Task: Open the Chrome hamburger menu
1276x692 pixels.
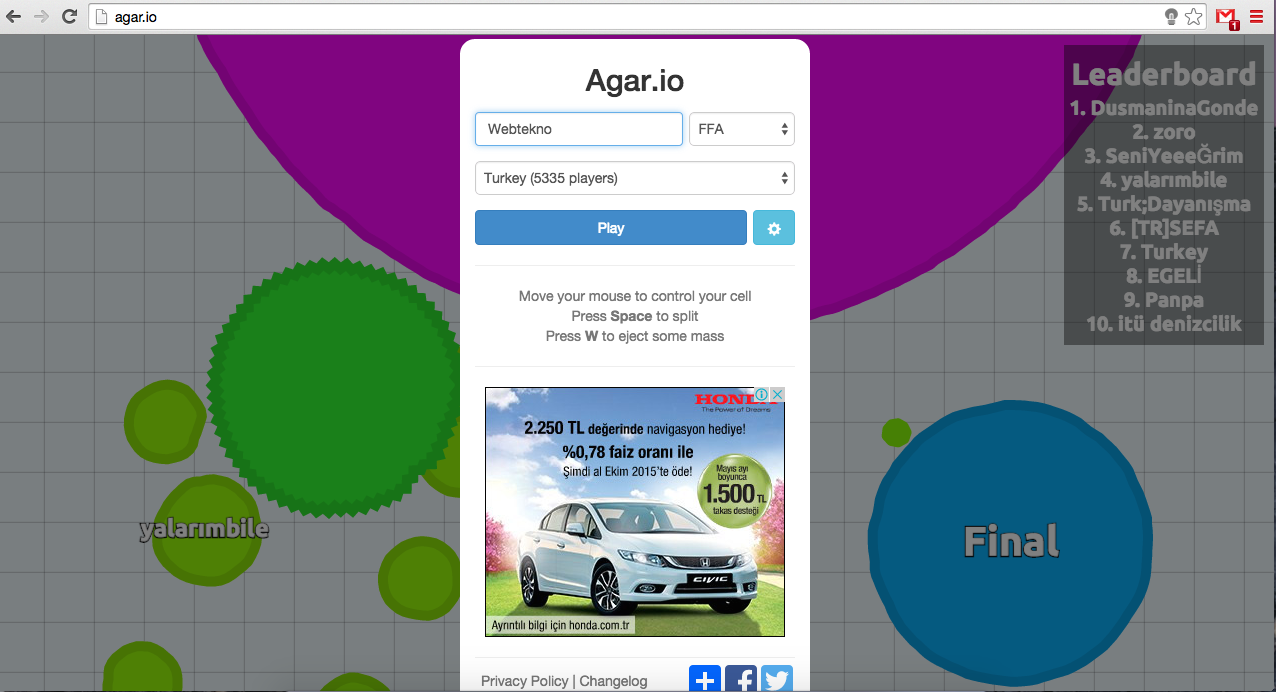Action: click(1256, 16)
